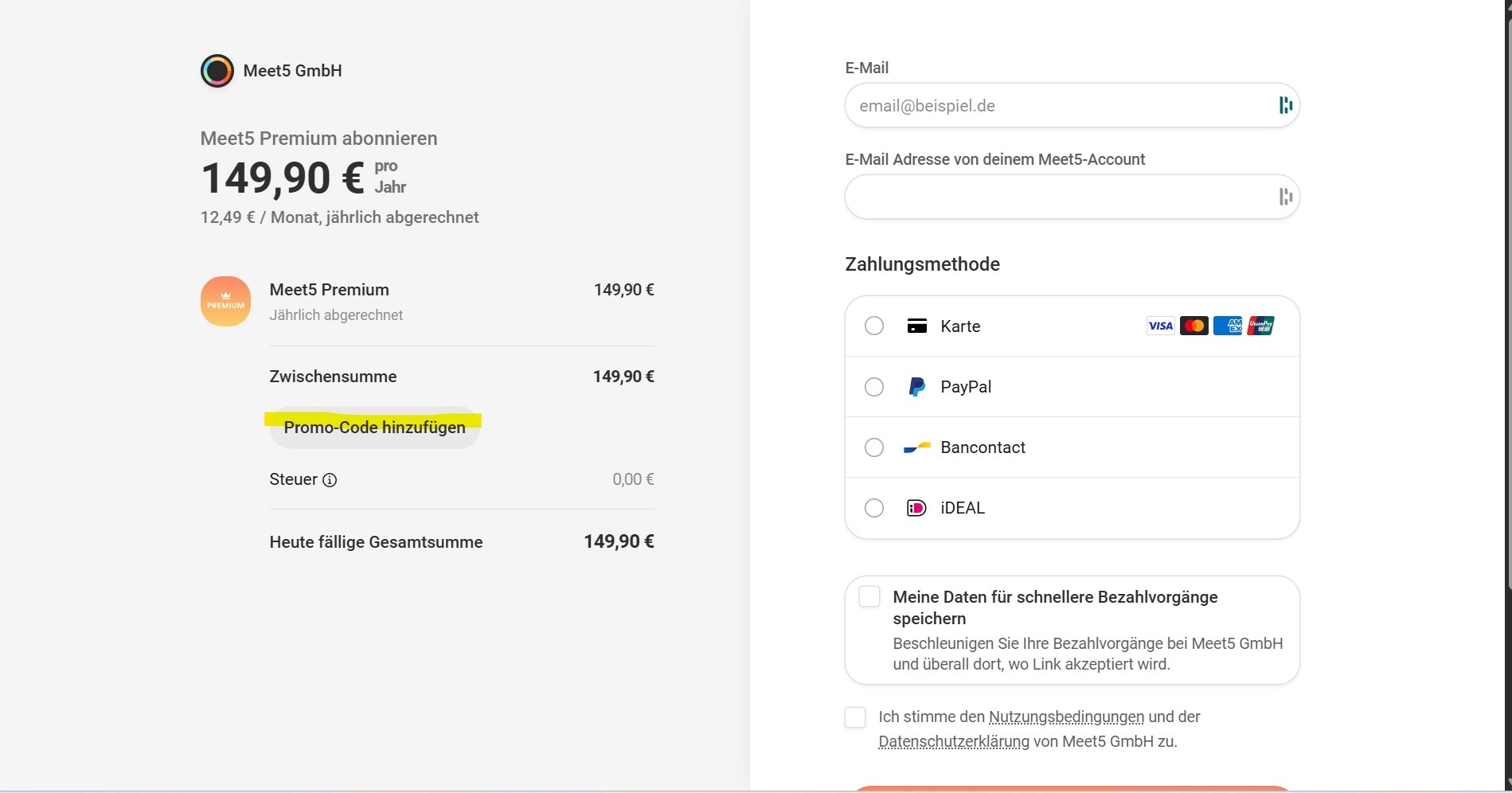Click the Zwischensumme amount 149,90 €
This screenshot has width=1512, height=793.
pos(623,377)
